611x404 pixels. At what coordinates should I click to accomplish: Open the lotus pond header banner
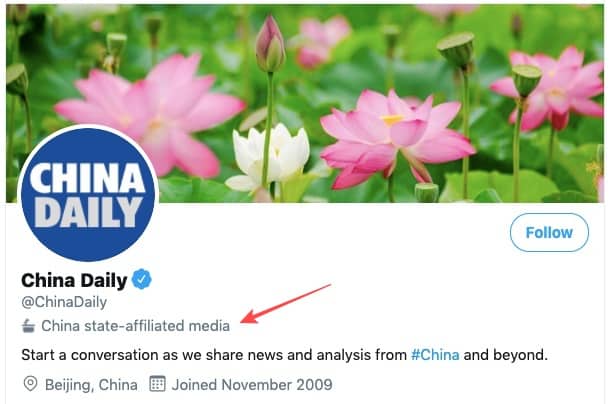coord(305,104)
